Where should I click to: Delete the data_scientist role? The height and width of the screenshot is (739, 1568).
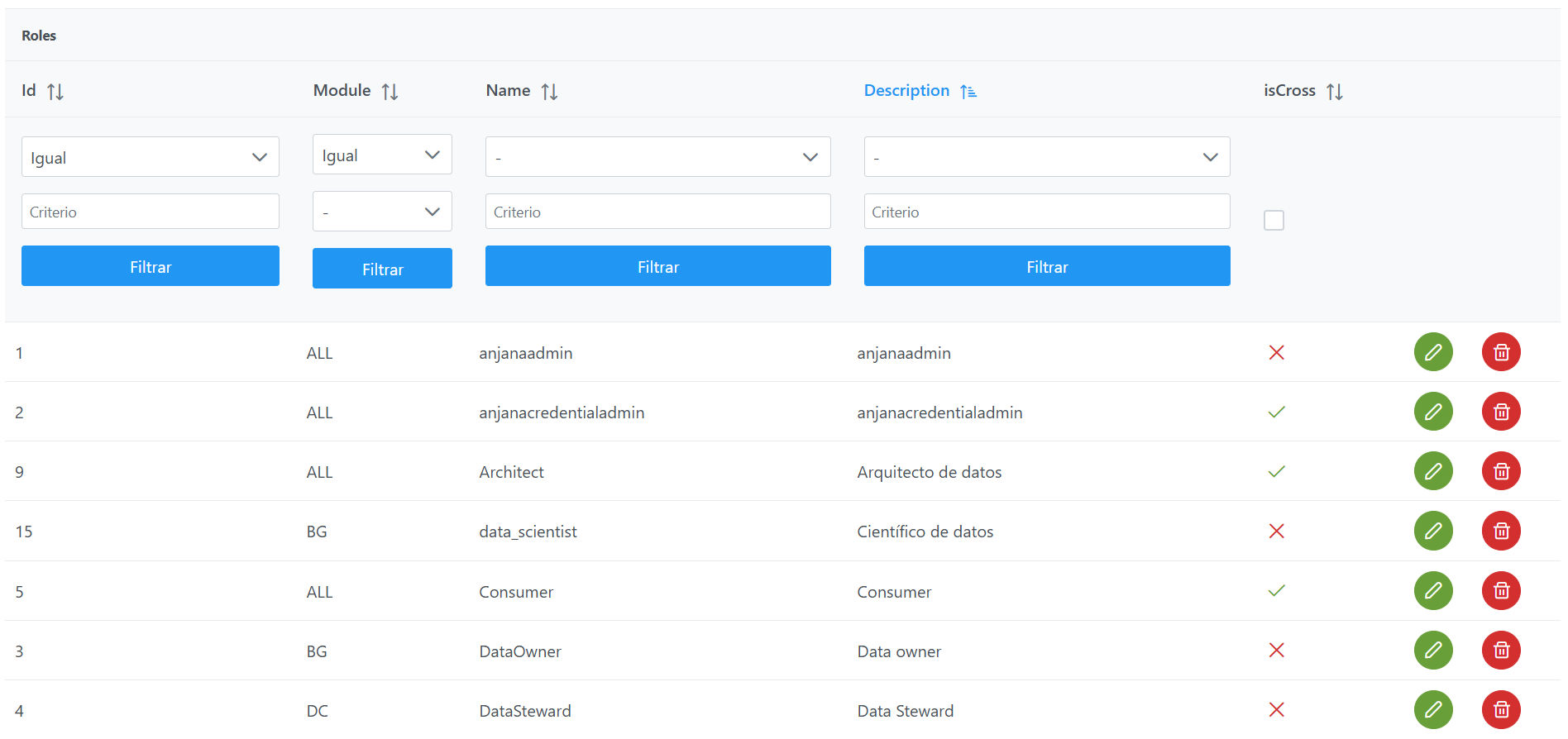coord(1501,531)
